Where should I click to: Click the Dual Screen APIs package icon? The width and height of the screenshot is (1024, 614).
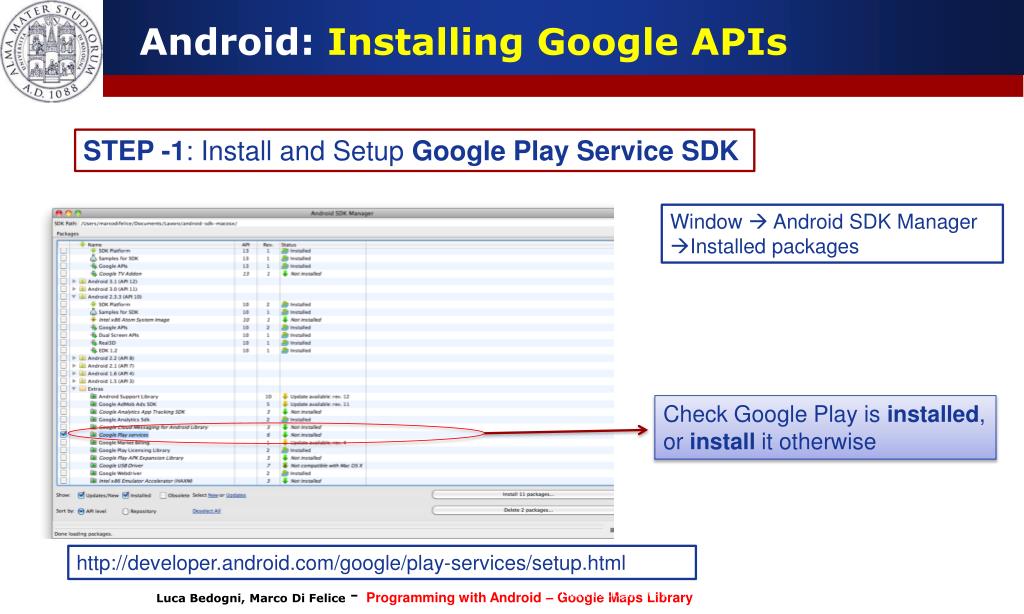(x=93, y=335)
